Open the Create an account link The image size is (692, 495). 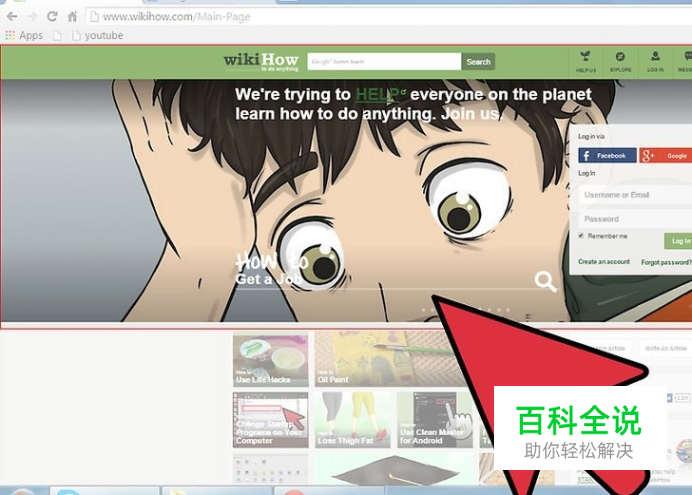(x=604, y=262)
